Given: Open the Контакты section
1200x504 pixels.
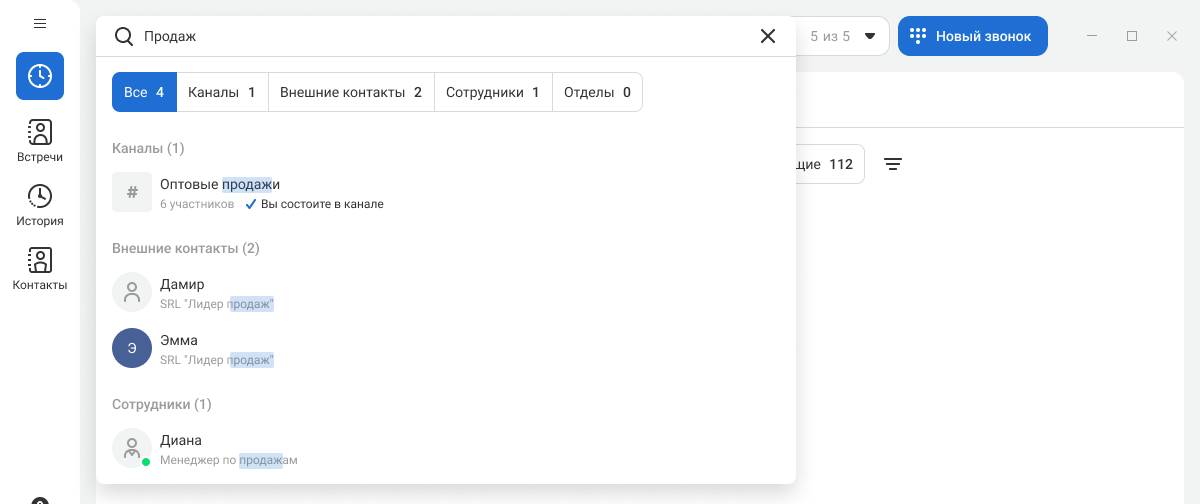Looking at the screenshot, I should (40, 269).
